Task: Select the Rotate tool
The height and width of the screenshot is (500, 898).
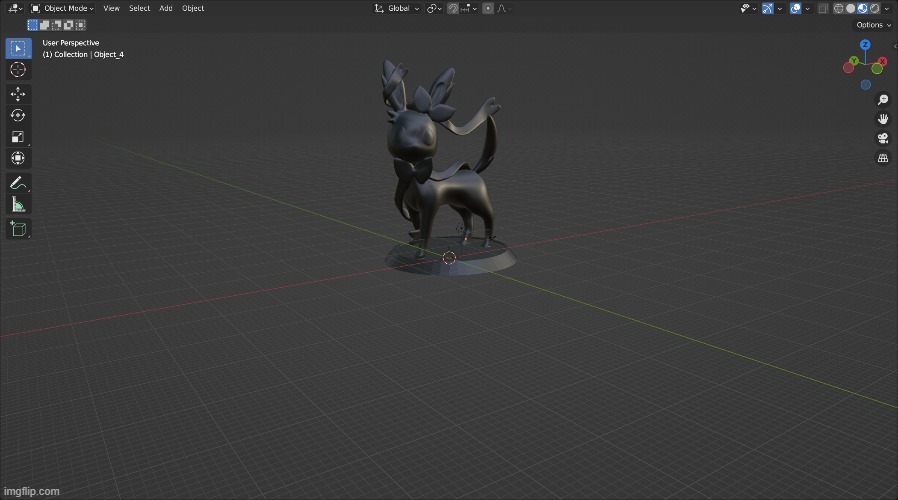Action: (x=18, y=115)
